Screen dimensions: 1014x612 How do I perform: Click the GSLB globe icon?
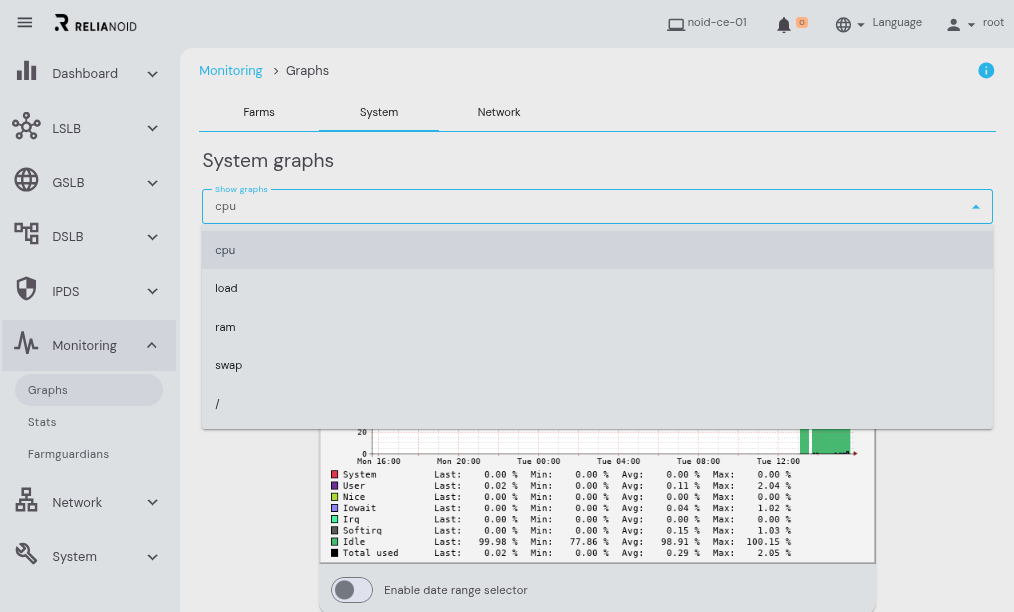[x=27, y=180]
